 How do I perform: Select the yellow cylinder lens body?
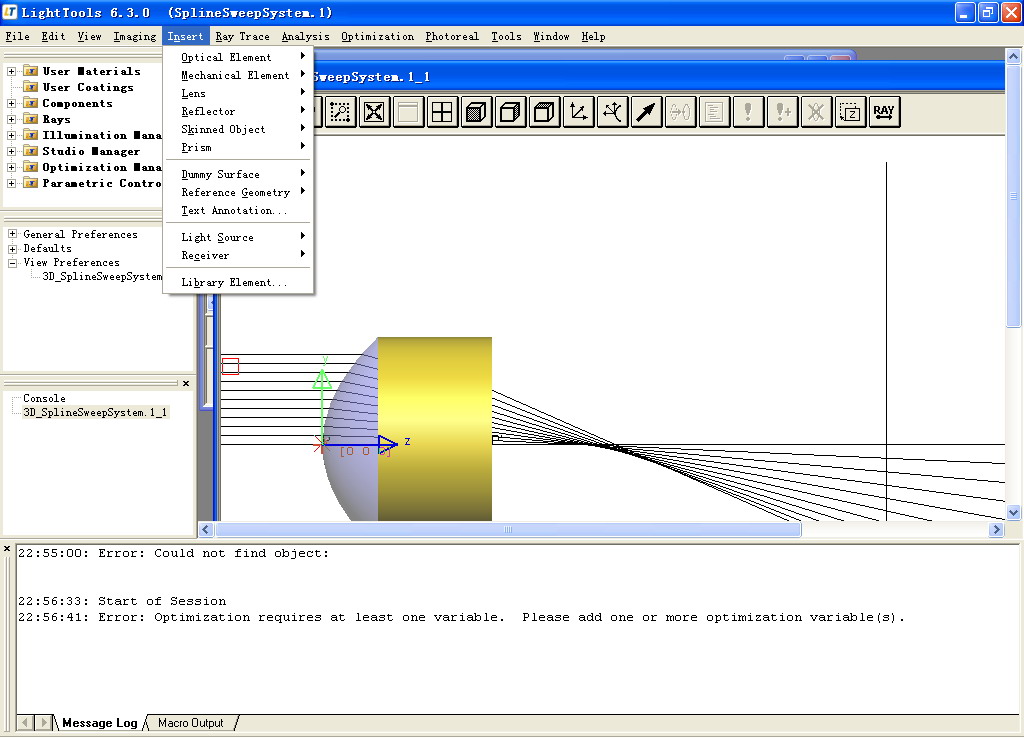[434, 428]
